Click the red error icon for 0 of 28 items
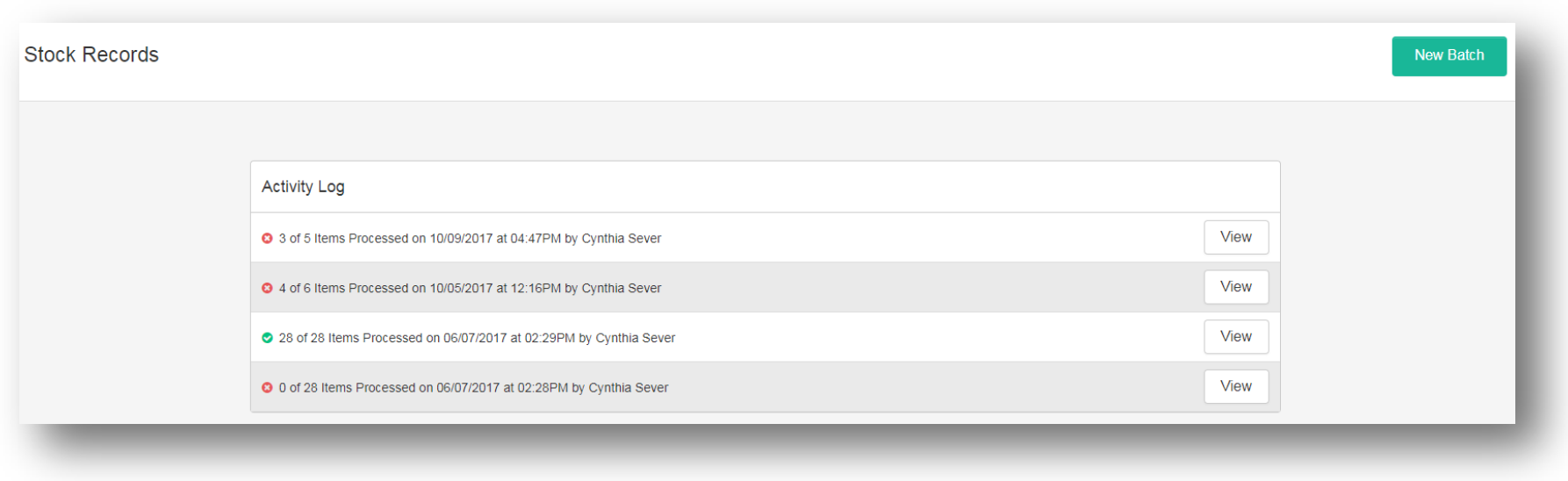Image resolution: width=1568 pixels, height=481 pixels. click(267, 387)
